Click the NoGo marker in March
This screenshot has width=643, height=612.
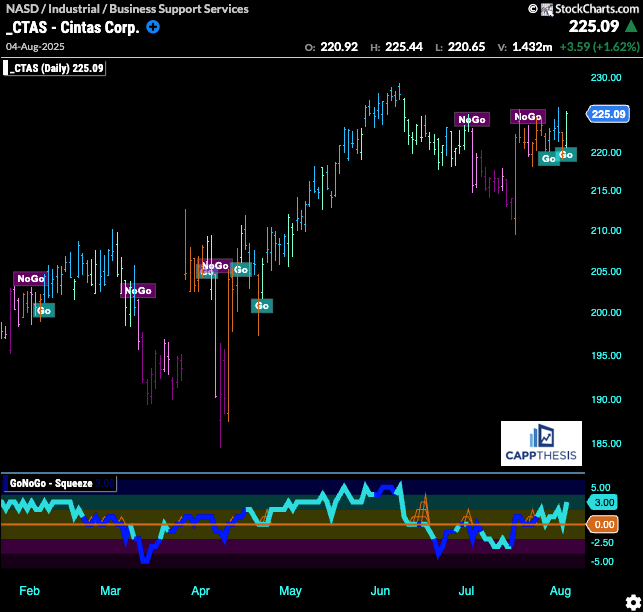pyautogui.click(x=138, y=291)
